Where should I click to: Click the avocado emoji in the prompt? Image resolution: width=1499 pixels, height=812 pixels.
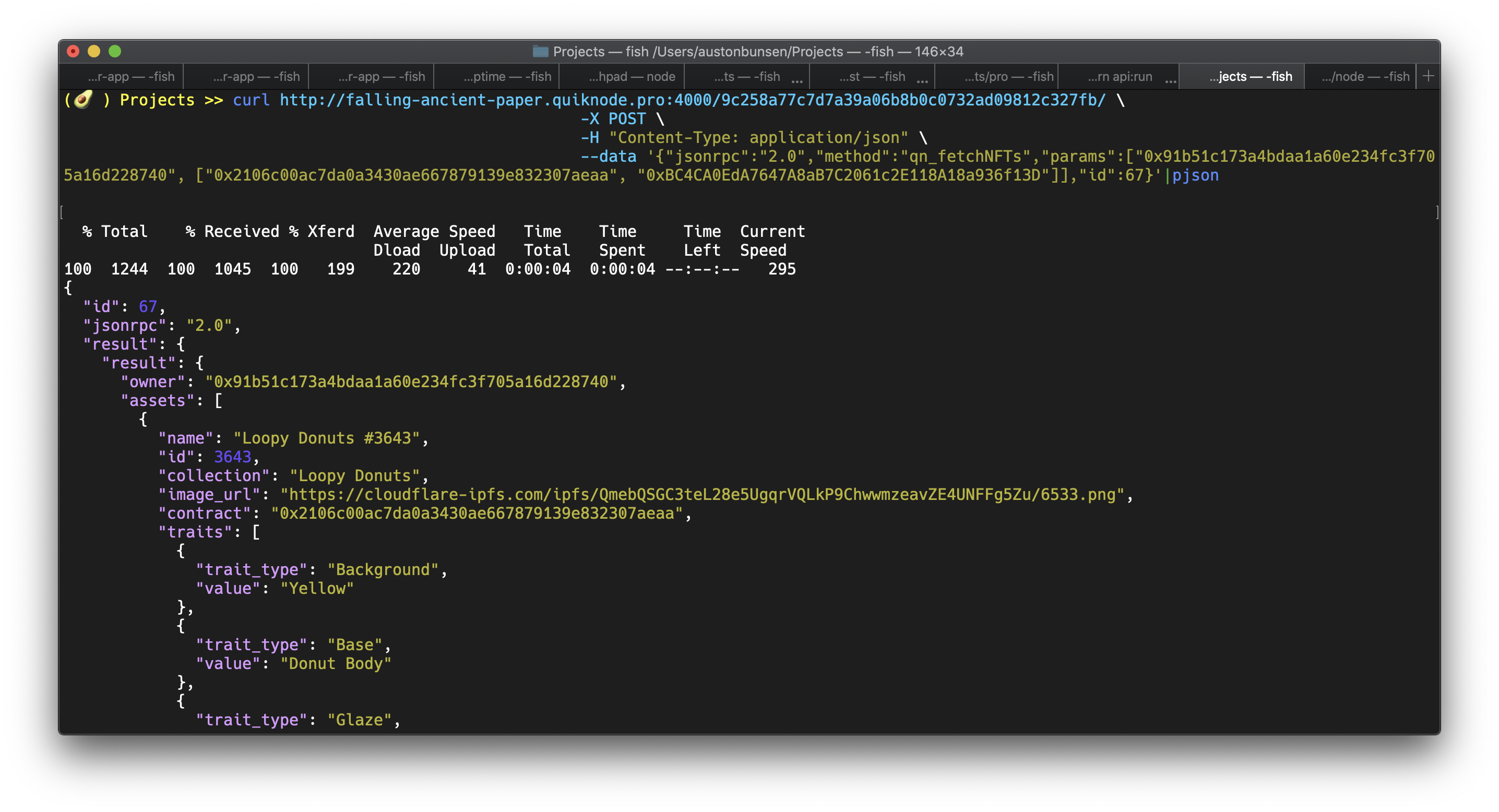point(84,100)
